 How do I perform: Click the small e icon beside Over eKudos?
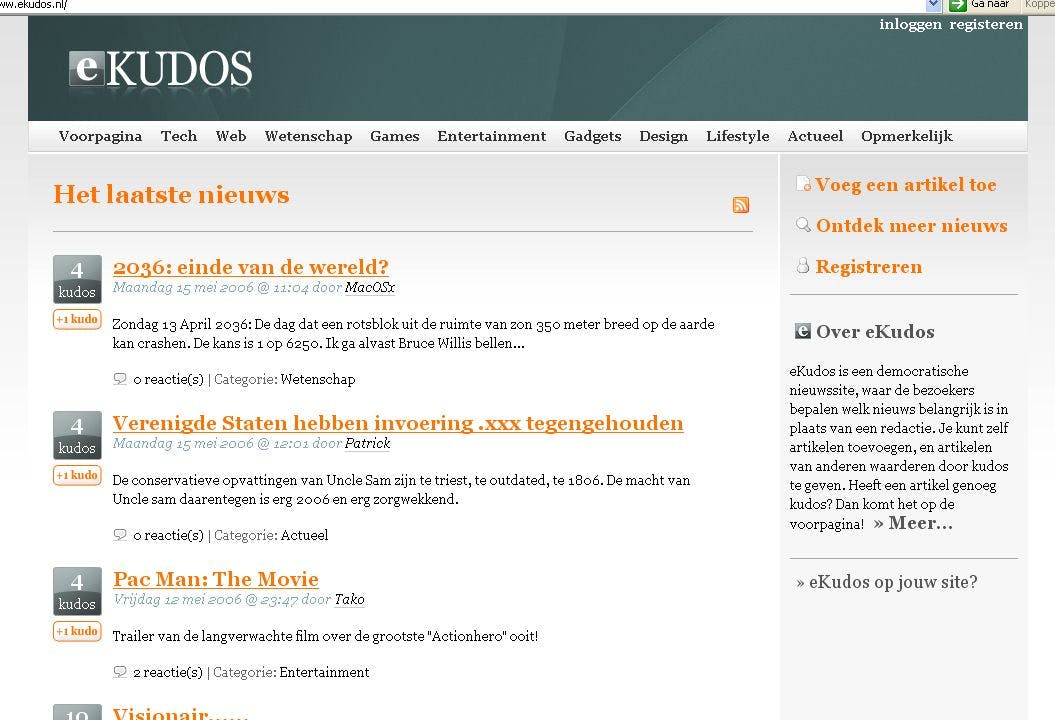803,331
